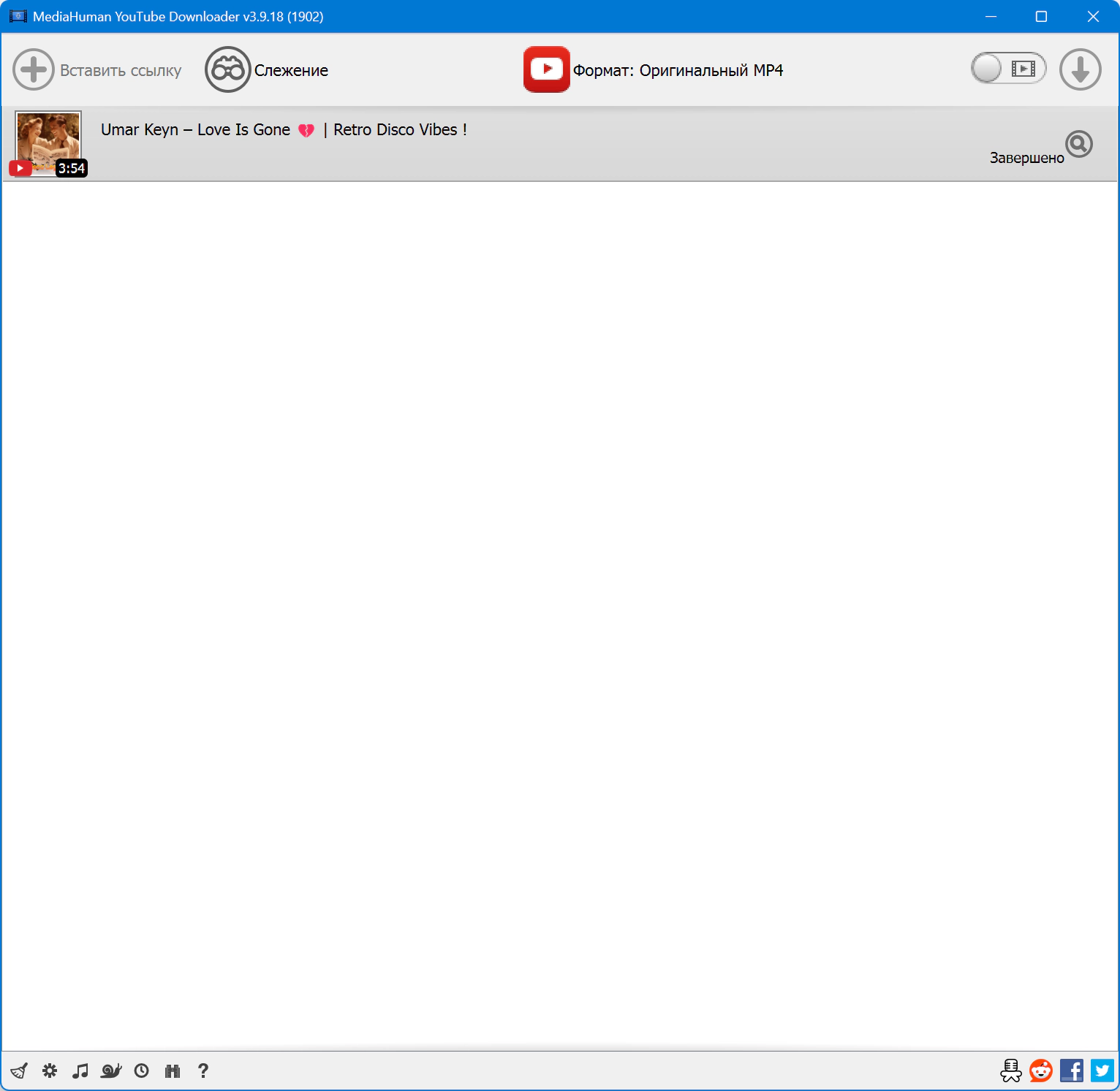Click the music note icon
Image resolution: width=1120 pixels, height=1091 pixels.
(80, 1071)
